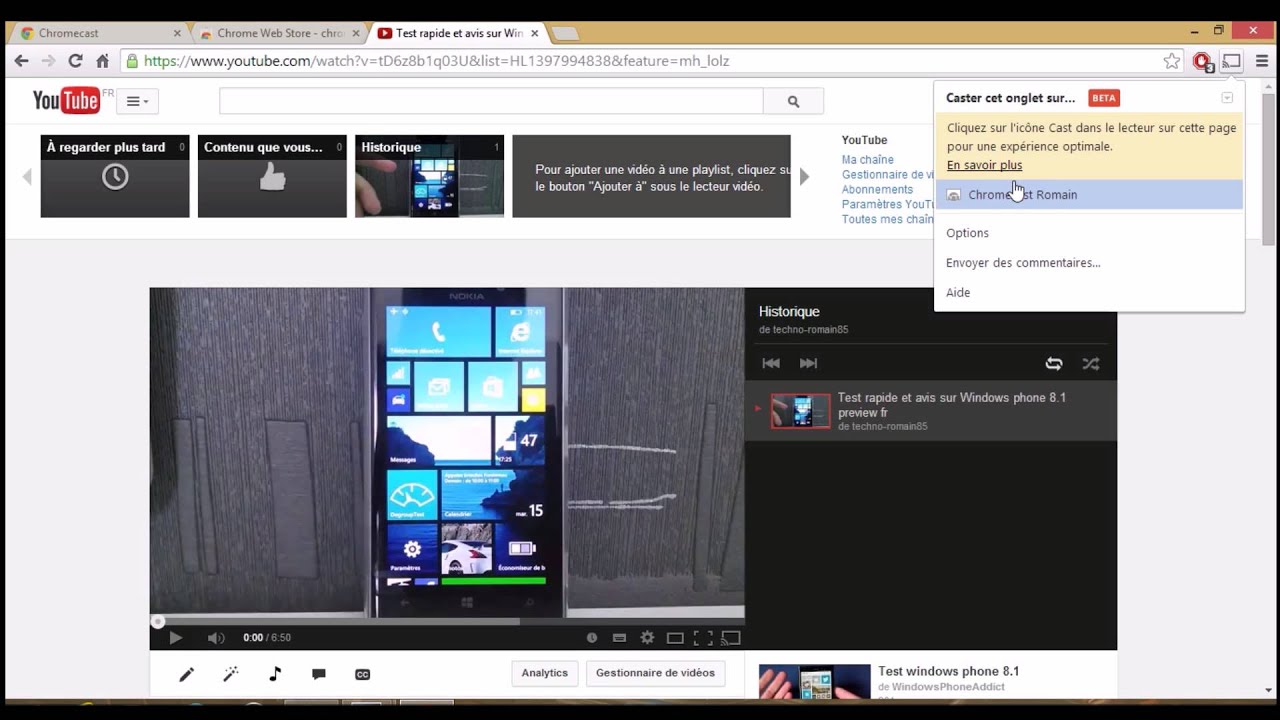Play the video
The image size is (1280, 720).
coord(175,637)
